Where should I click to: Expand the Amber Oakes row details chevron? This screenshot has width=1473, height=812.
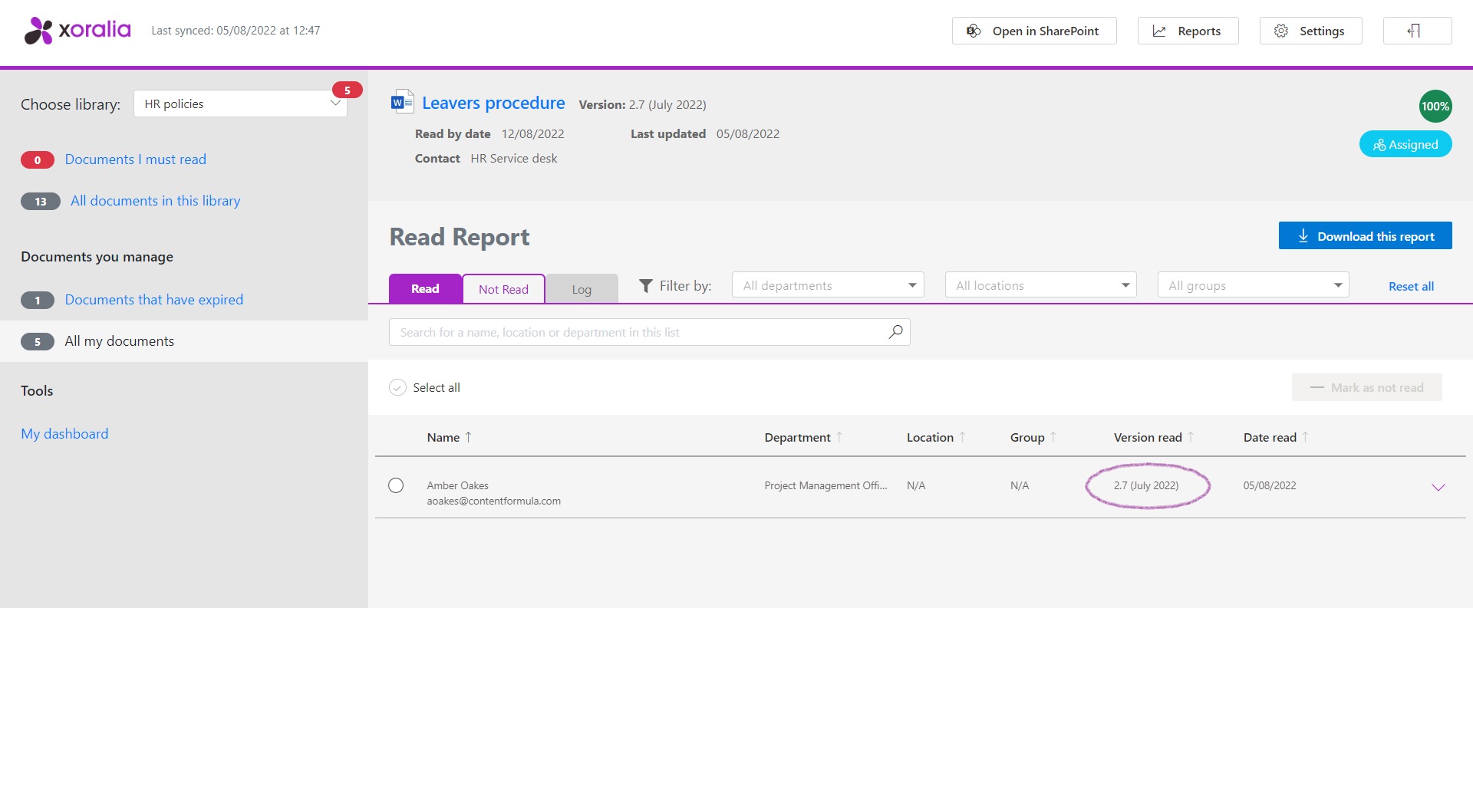[1438, 487]
